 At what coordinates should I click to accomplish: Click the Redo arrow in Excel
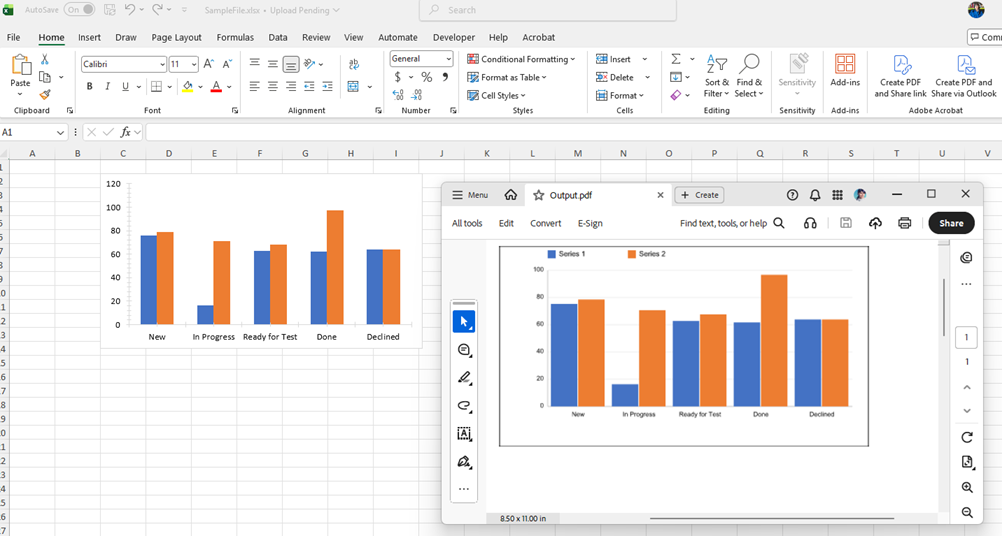click(x=158, y=10)
